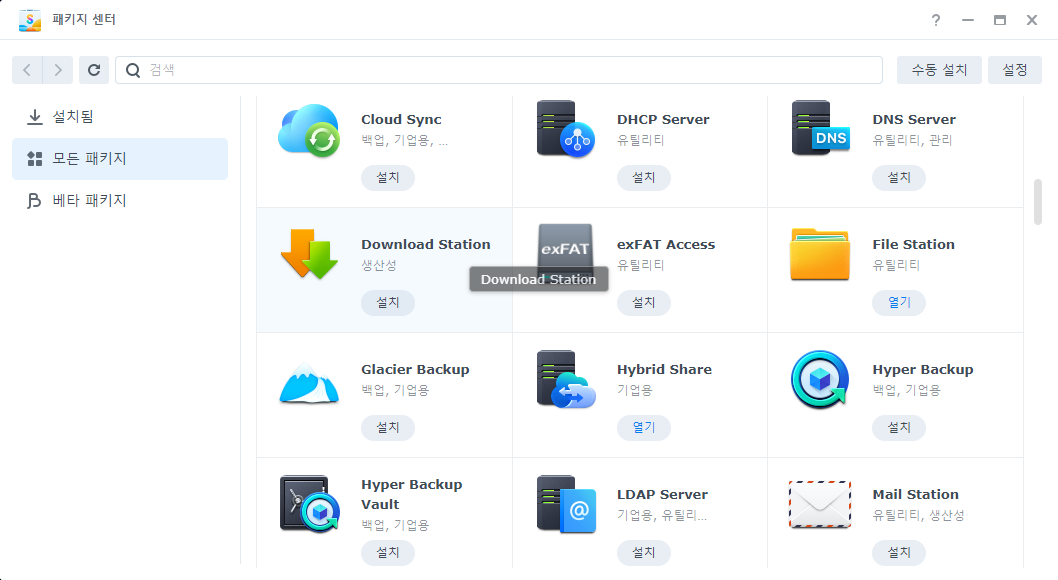Viewport: 1058px width, 580px height.
Task: Click the Hyper Backup Vault title text
Action: click(x=412, y=494)
